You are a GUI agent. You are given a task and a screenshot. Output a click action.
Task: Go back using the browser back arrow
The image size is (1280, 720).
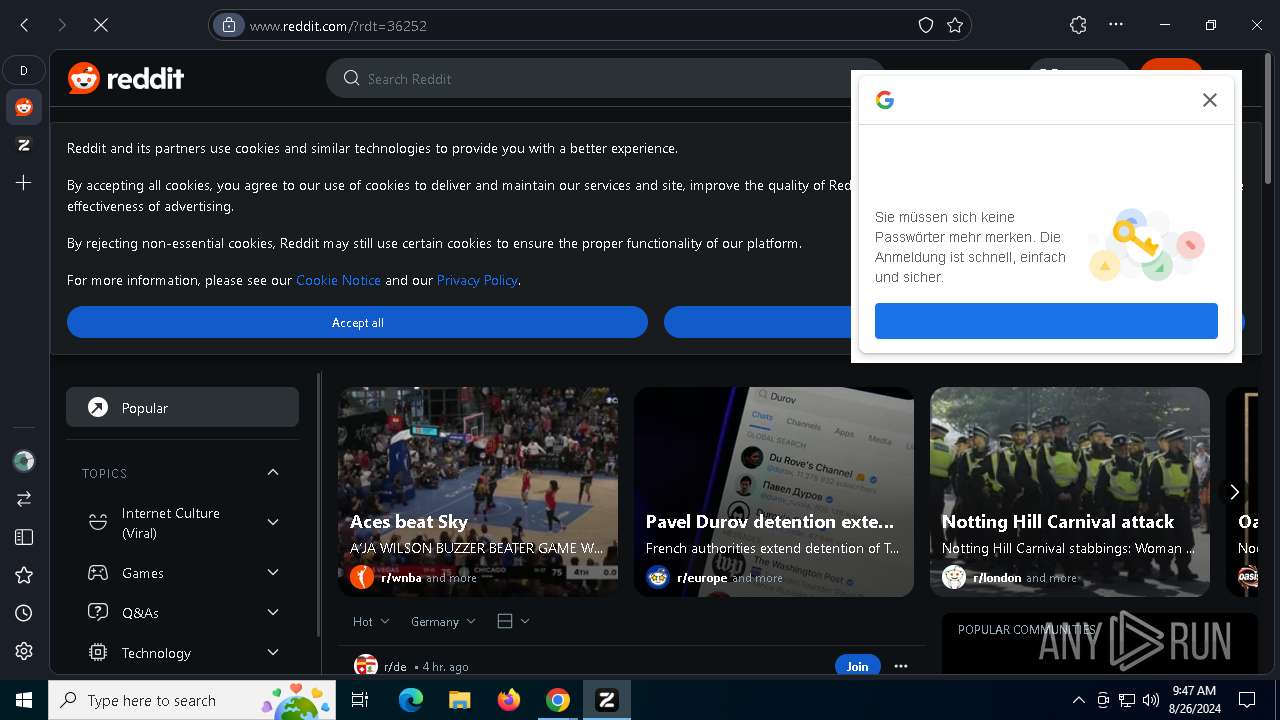24,25
